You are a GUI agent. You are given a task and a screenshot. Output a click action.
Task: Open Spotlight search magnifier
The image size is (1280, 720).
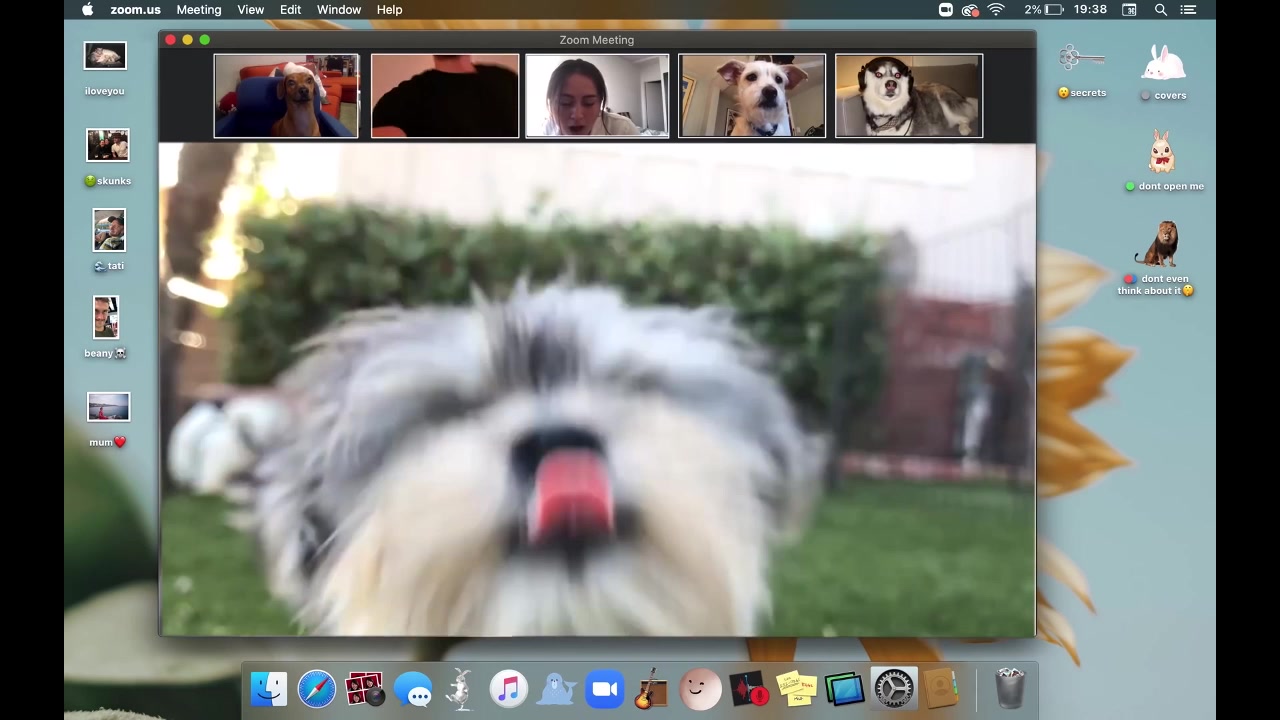click(1161, 10)
